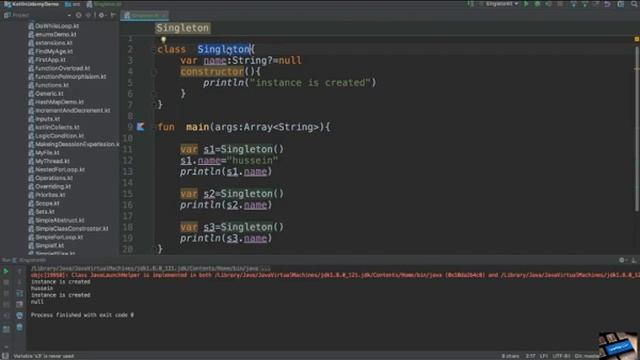Click the 'constructor' keyword in the code
Screen dimensions: 640x360
pyautogui.click(x=212, y=71)
